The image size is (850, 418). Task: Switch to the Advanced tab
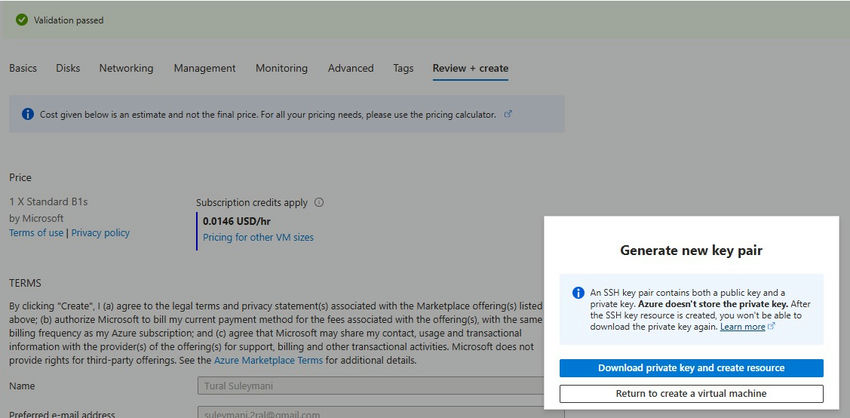coord(350,68)
